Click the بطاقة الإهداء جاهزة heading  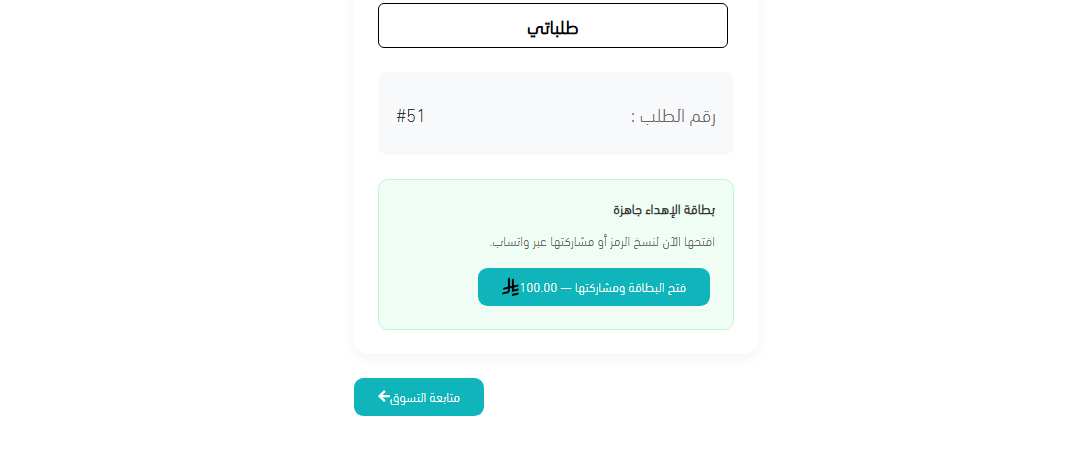(664, 210)
